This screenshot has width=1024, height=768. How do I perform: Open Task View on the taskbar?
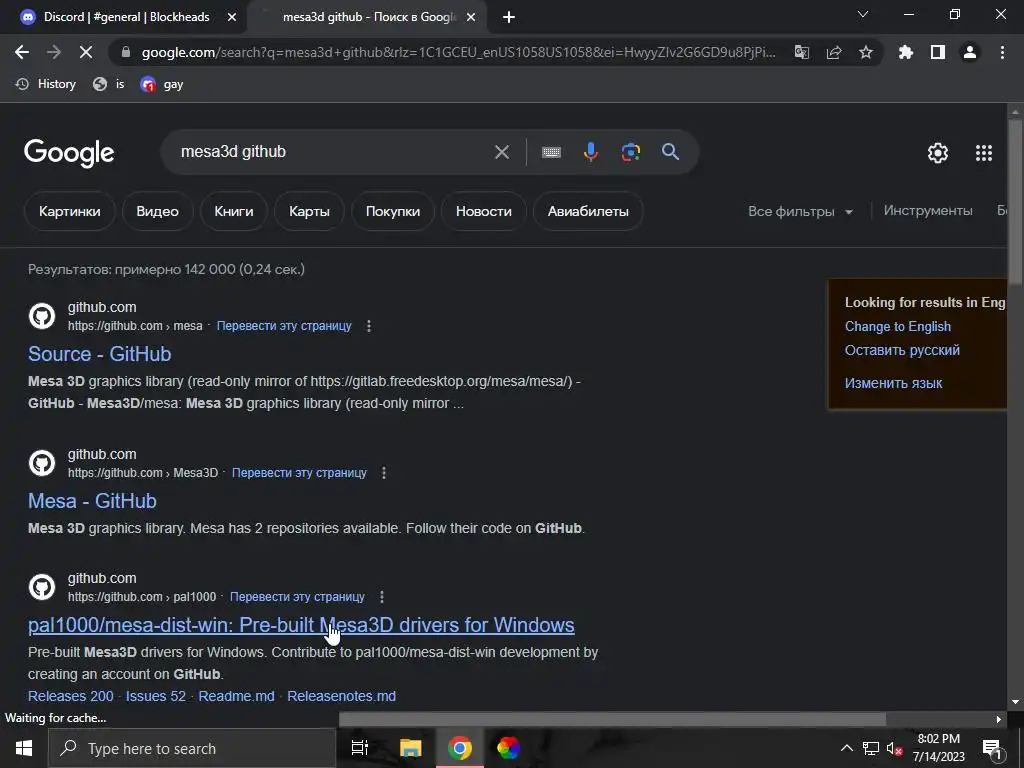[360, 748]
